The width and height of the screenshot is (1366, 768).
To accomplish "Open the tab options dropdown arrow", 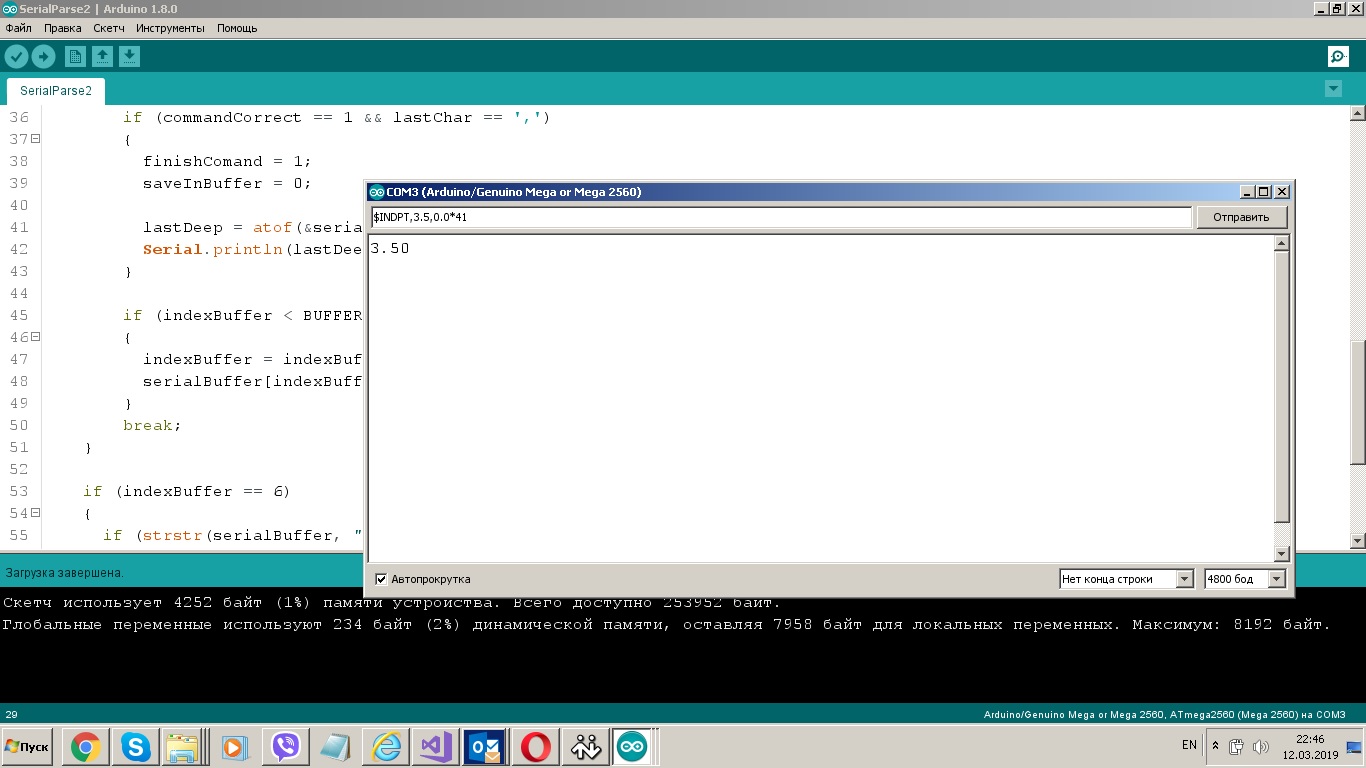I will 1333,89.
